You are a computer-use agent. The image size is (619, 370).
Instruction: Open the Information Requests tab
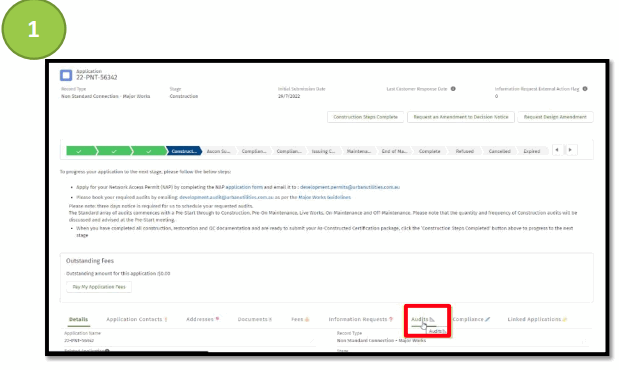click(x=360, y=319)
